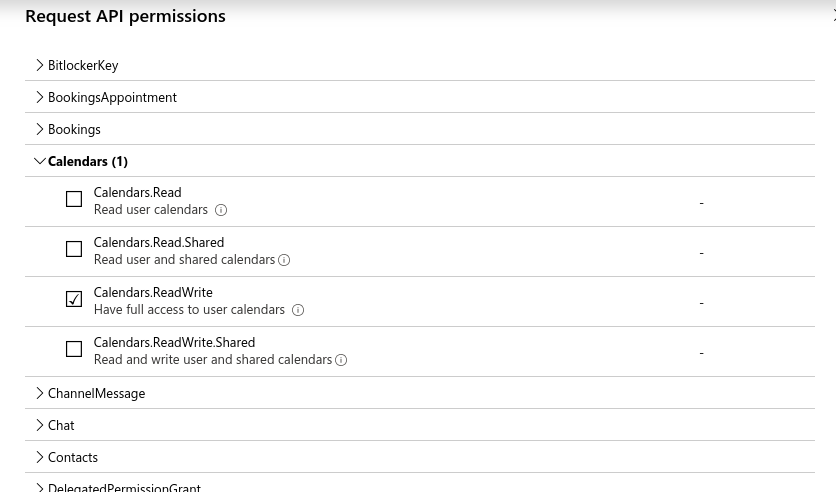Check the Calendars.Read.Shared permission box
The image size is (836, 492).
pos(74,249)
